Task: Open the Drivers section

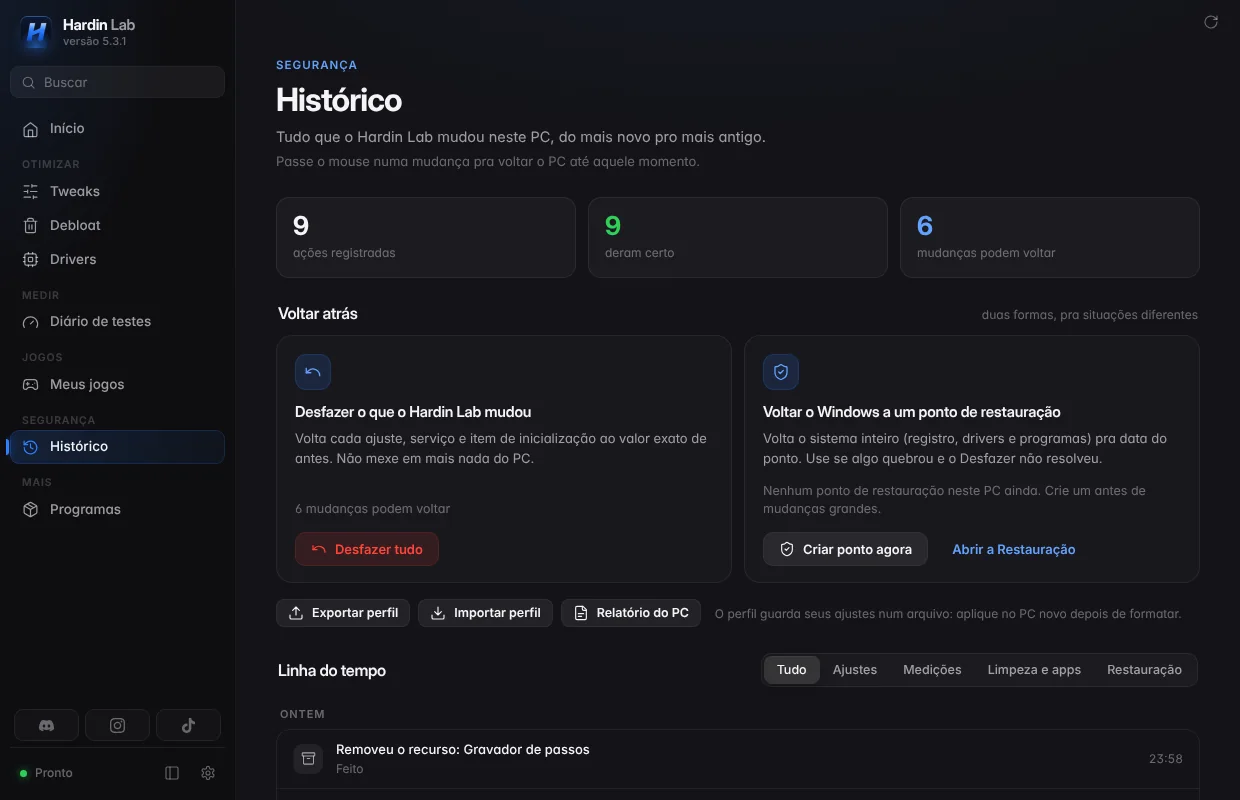Action: [x=117, y=259]
